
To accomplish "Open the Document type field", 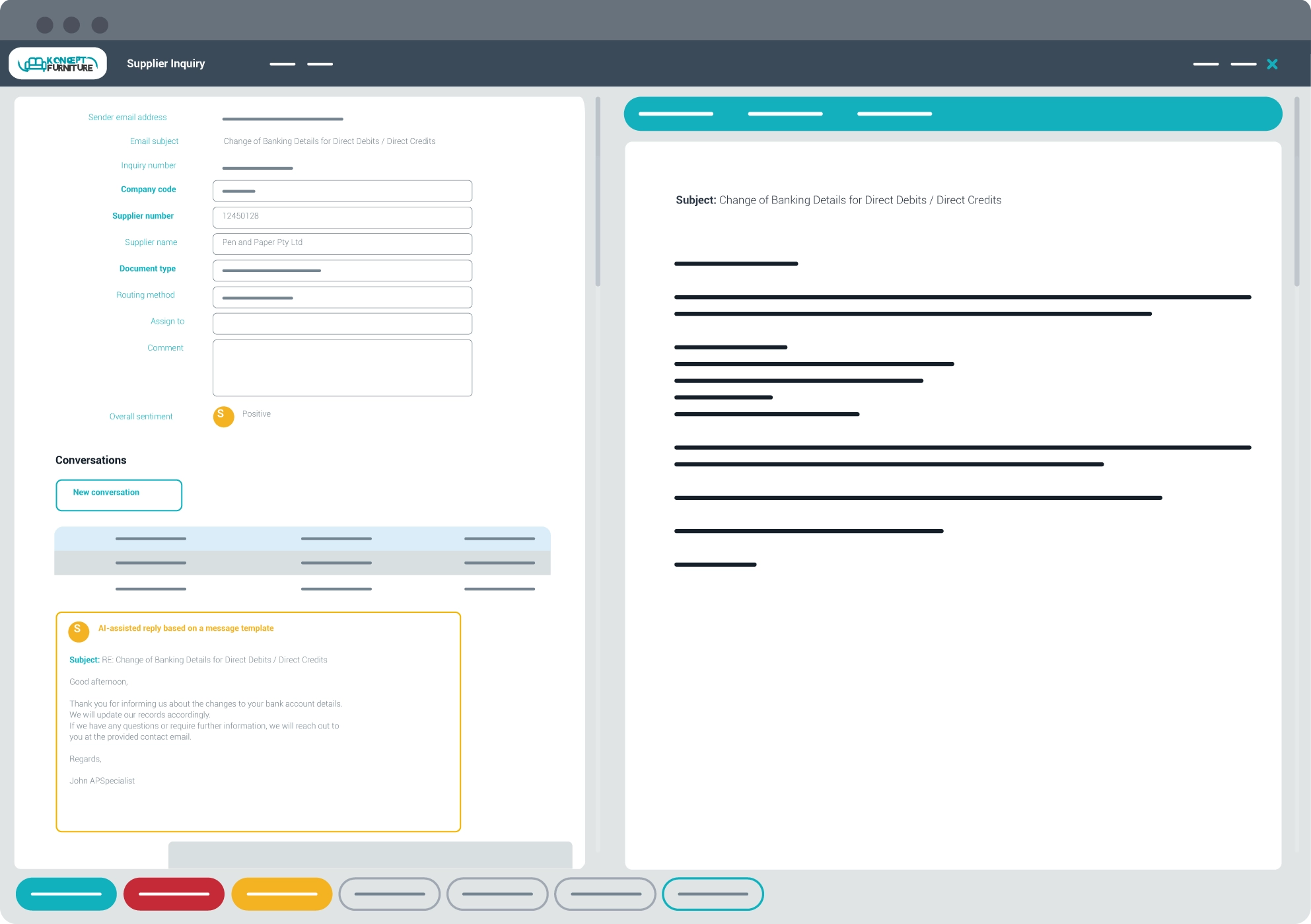I will (342, 270).
